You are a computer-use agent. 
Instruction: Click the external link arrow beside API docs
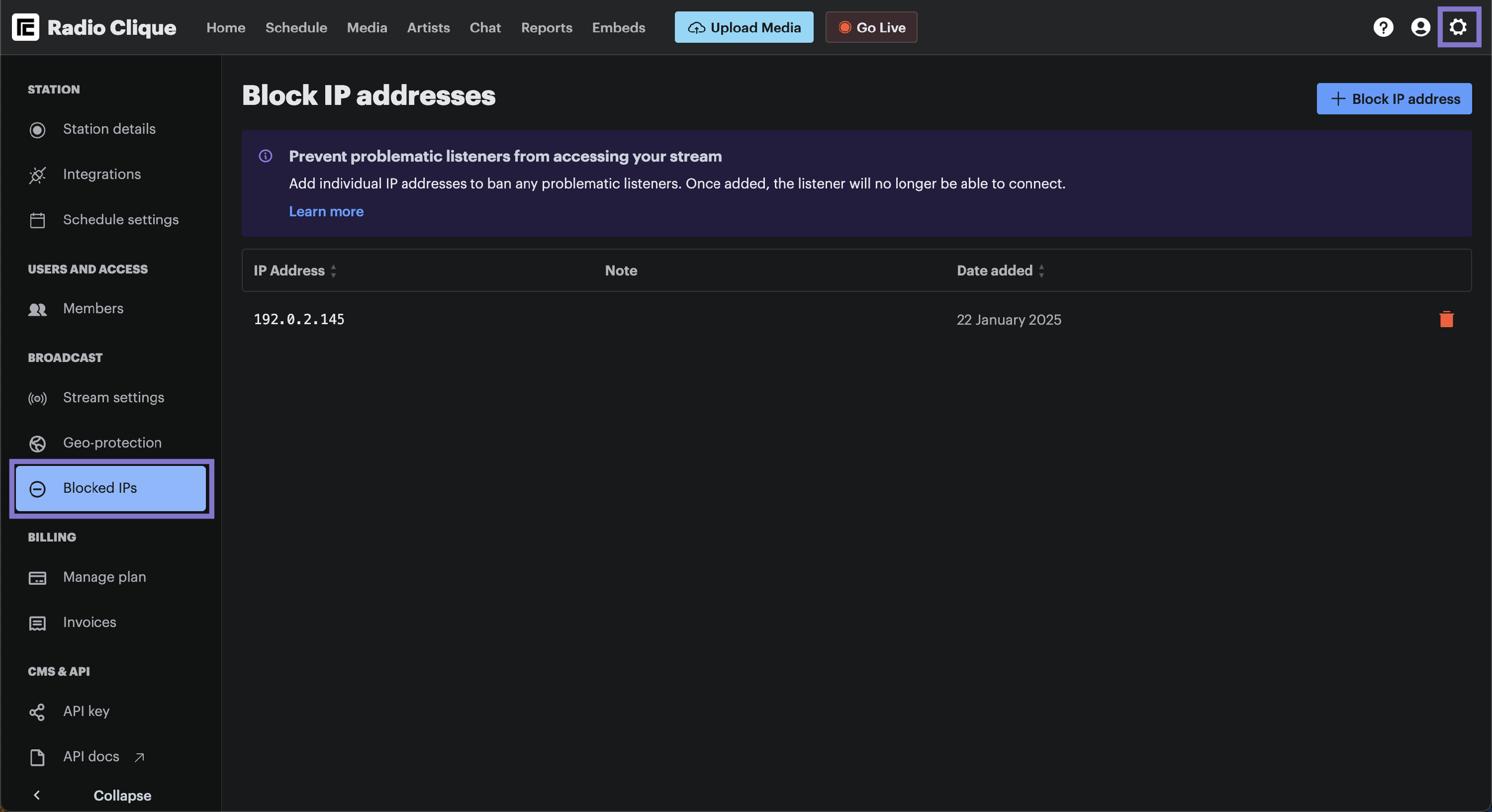pos(139,757)
